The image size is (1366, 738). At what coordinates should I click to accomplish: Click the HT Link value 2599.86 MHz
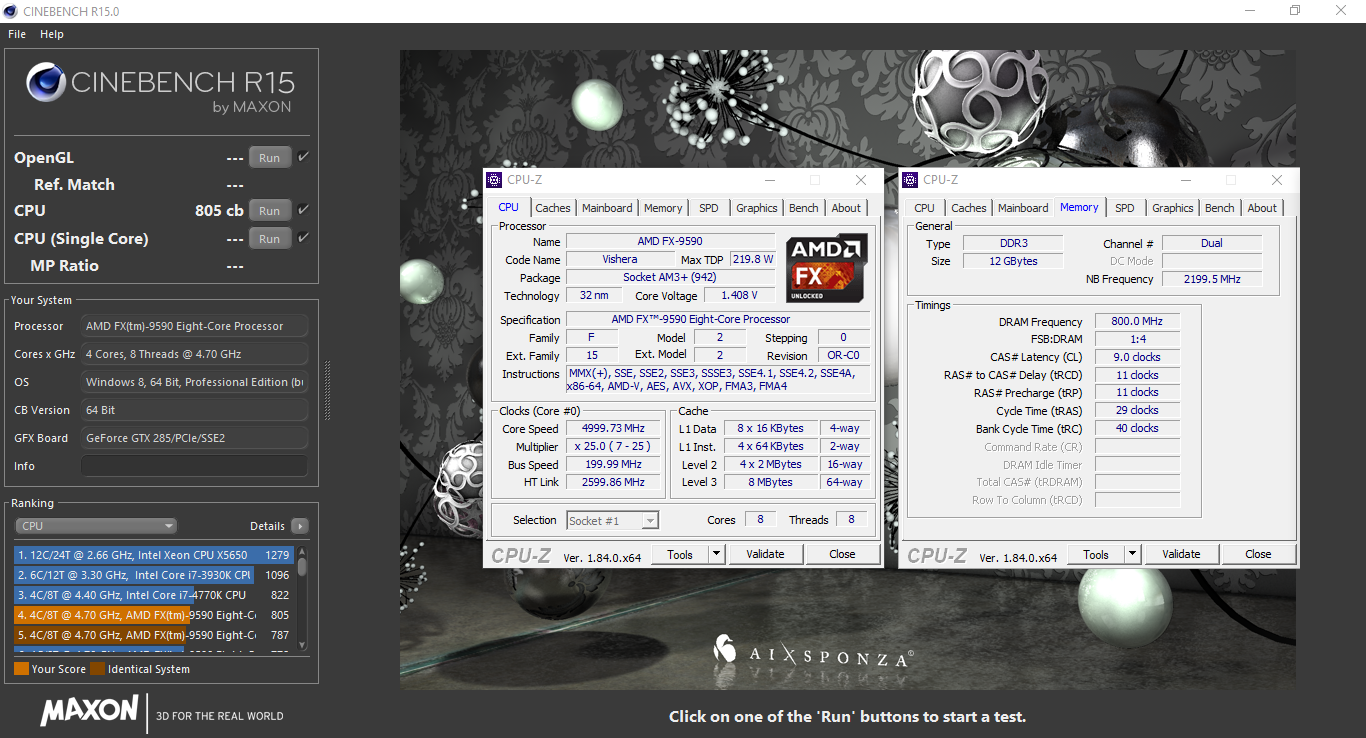coord(613,482)
